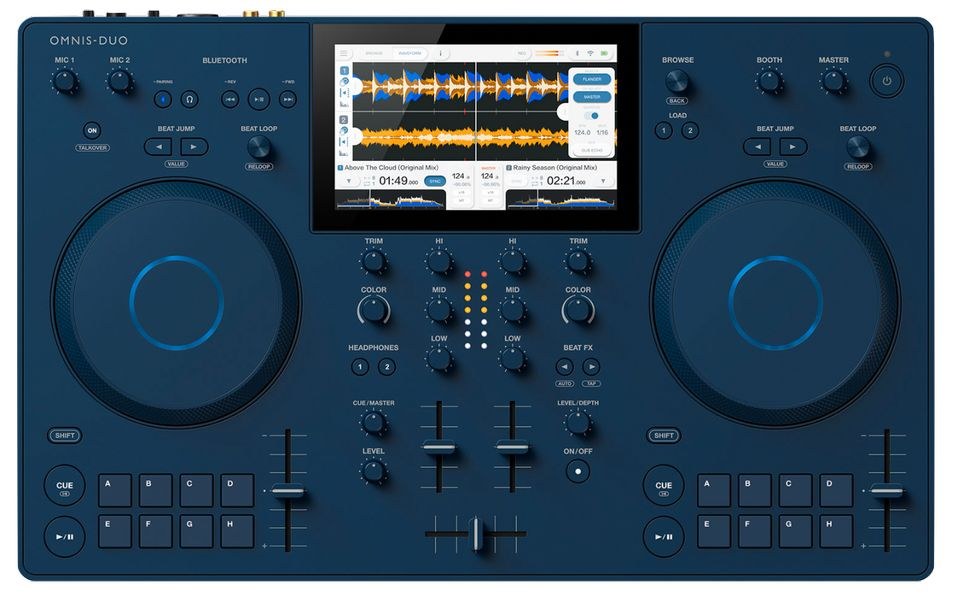
Task: Hit the power button beside the MASTER knob
Action: pos(887,81)
